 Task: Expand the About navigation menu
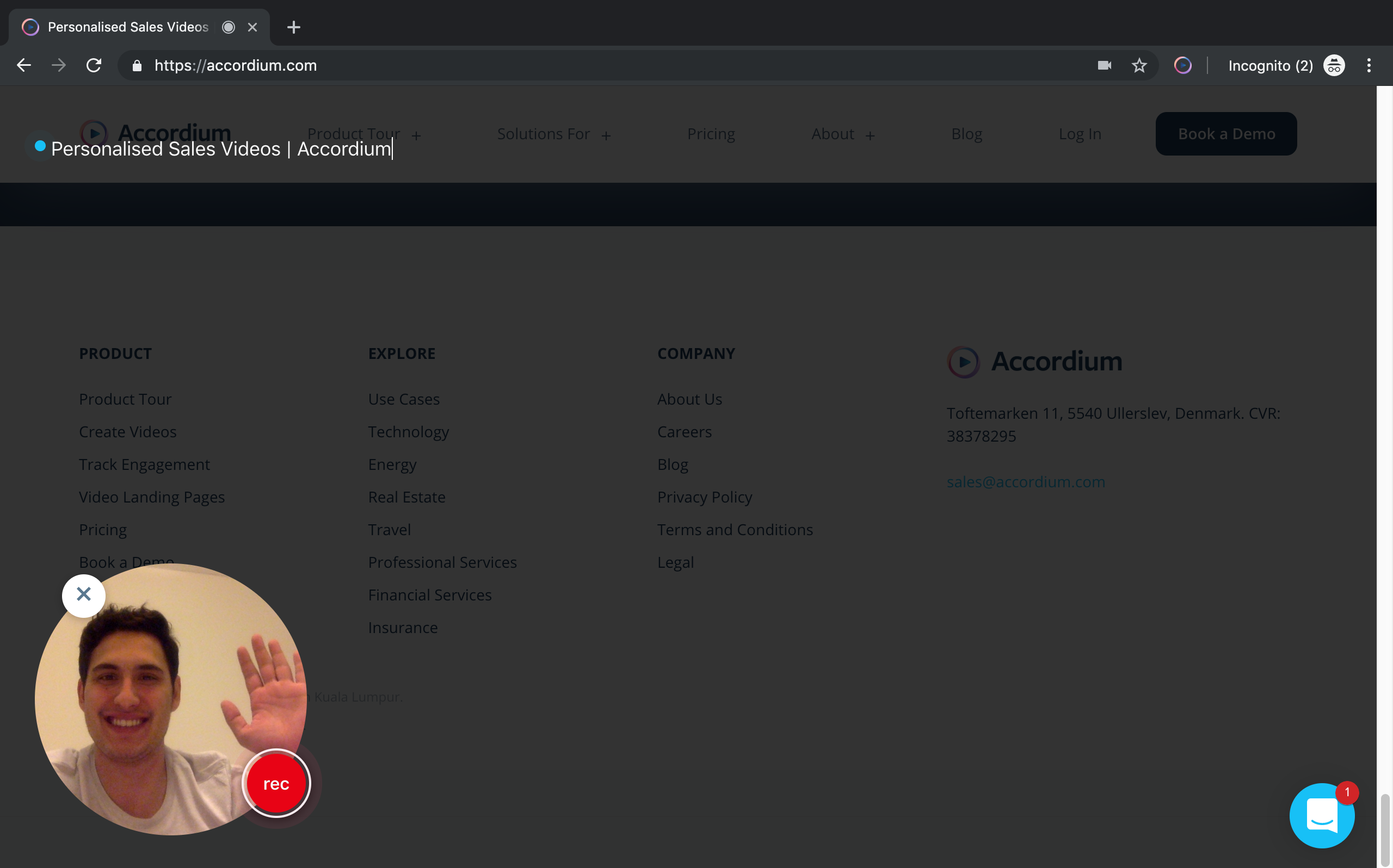(843, 134)
